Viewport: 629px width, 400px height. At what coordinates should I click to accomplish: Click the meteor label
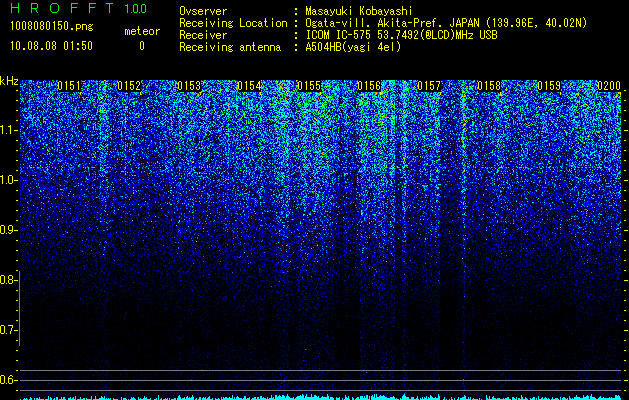(x=142, y=31)
